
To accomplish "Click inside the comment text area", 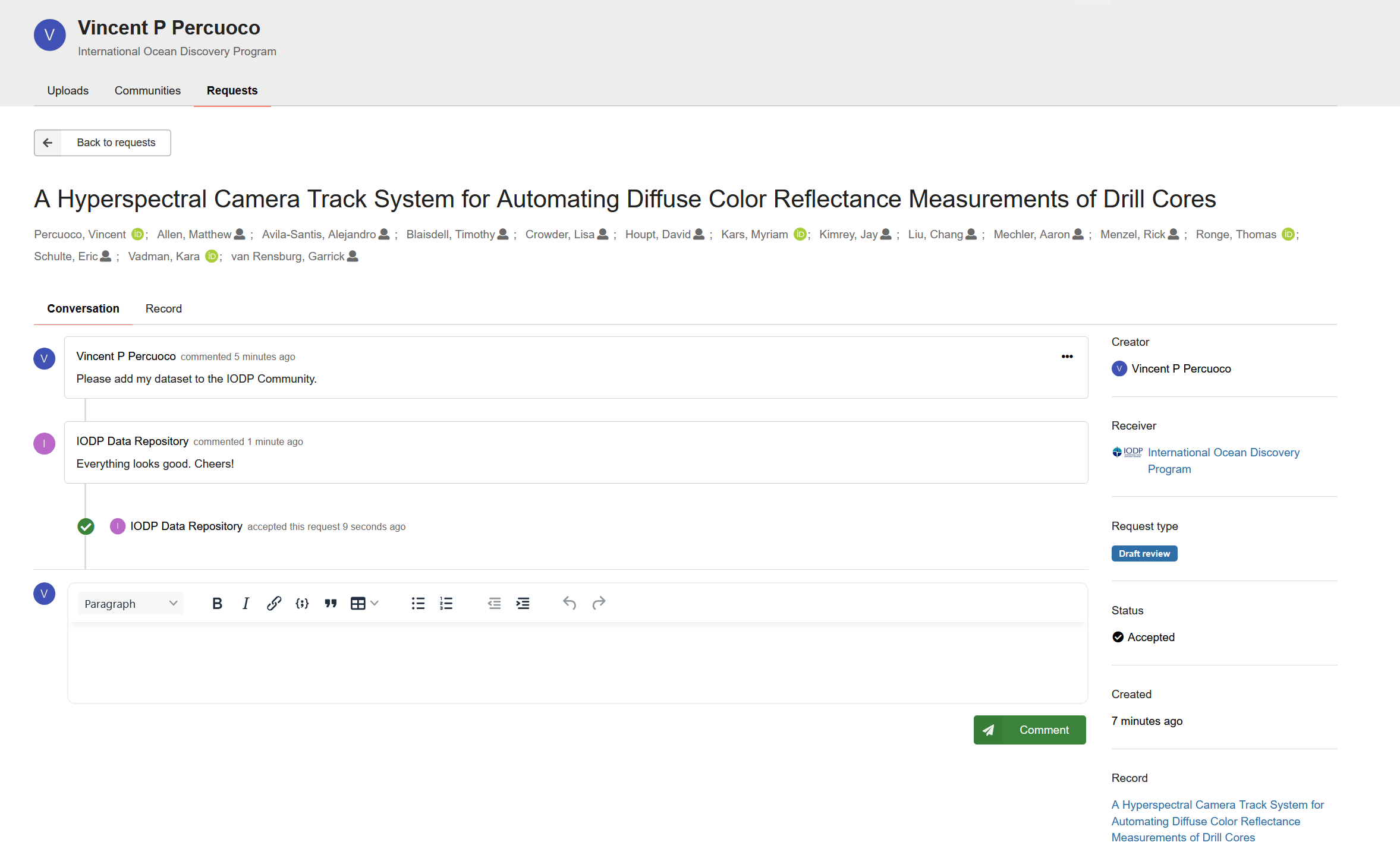I will [578, 663].
